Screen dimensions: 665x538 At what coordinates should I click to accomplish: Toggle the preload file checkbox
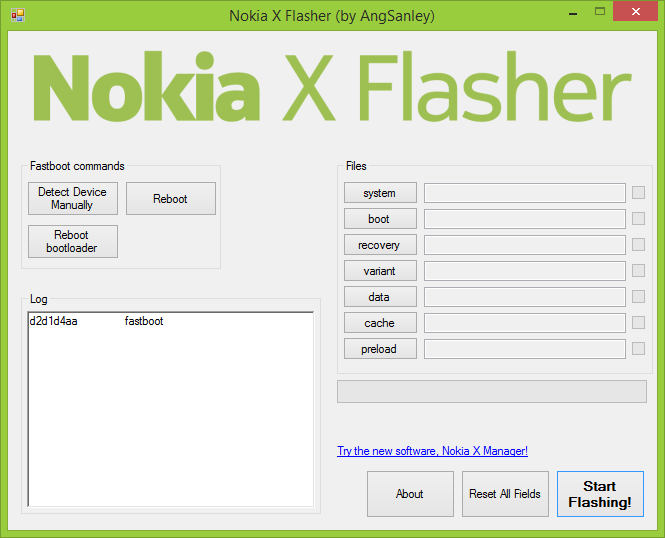point(638,348)
